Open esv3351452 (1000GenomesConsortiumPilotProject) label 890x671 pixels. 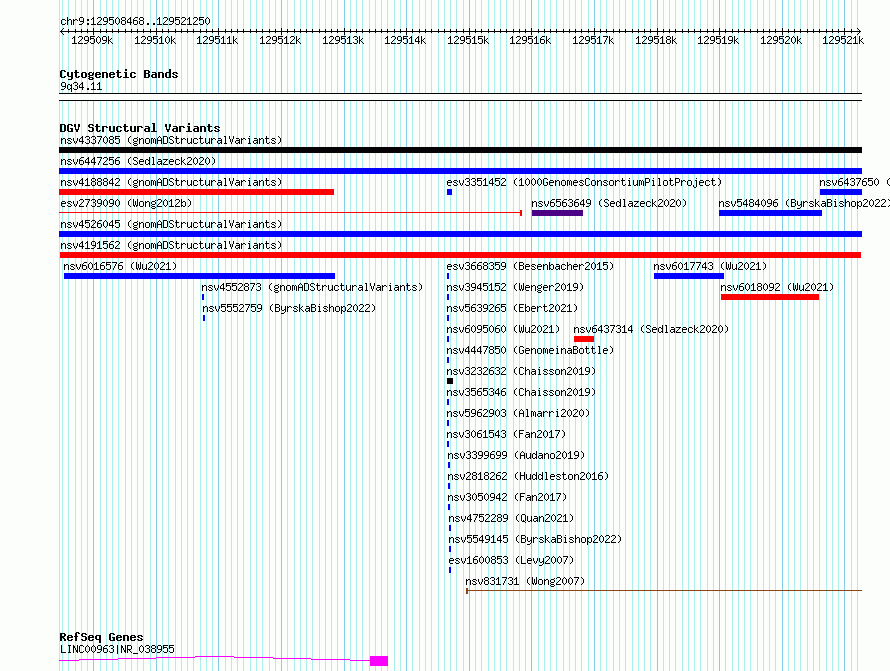coord(584,182)
